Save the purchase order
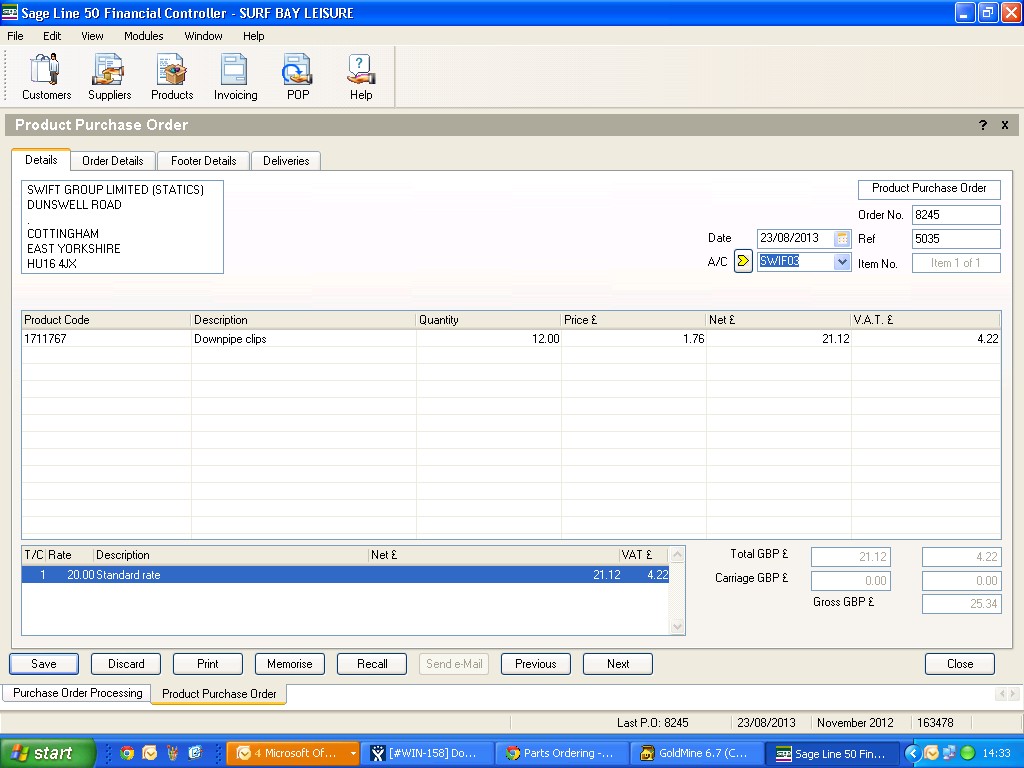 [44, 664]
